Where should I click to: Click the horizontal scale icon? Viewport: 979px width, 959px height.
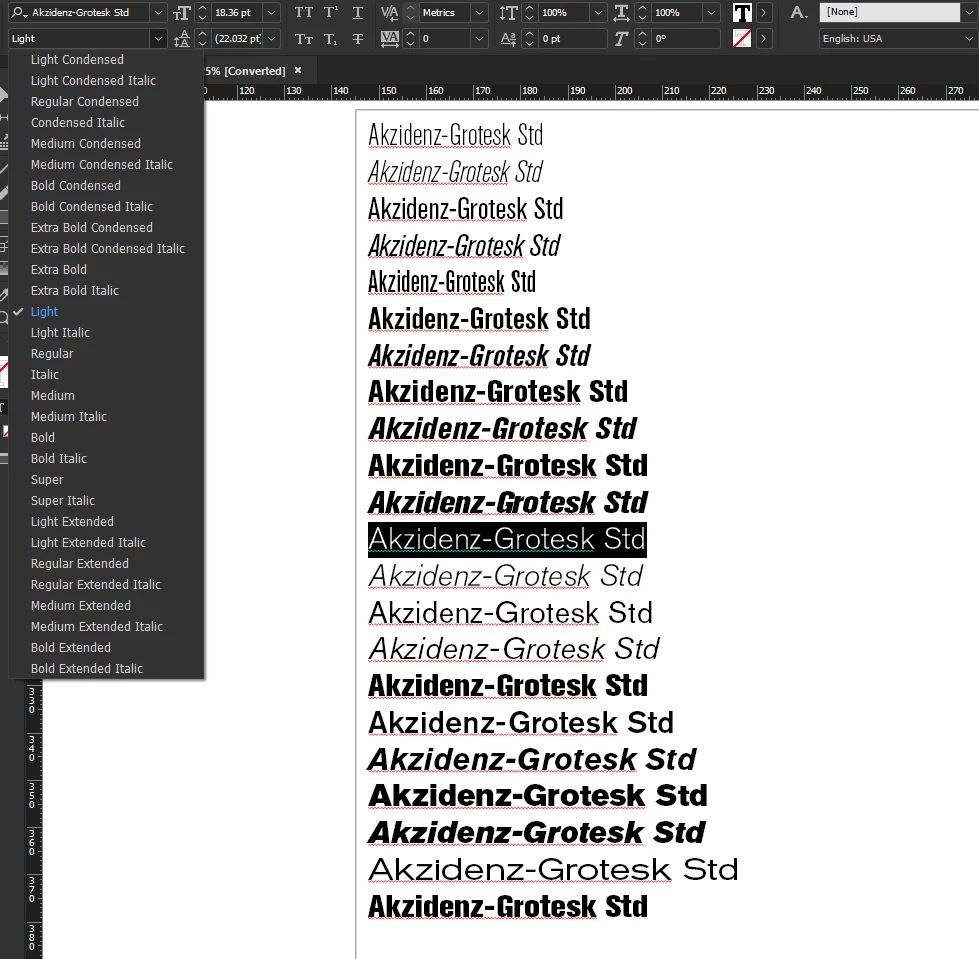click(621, 12)
